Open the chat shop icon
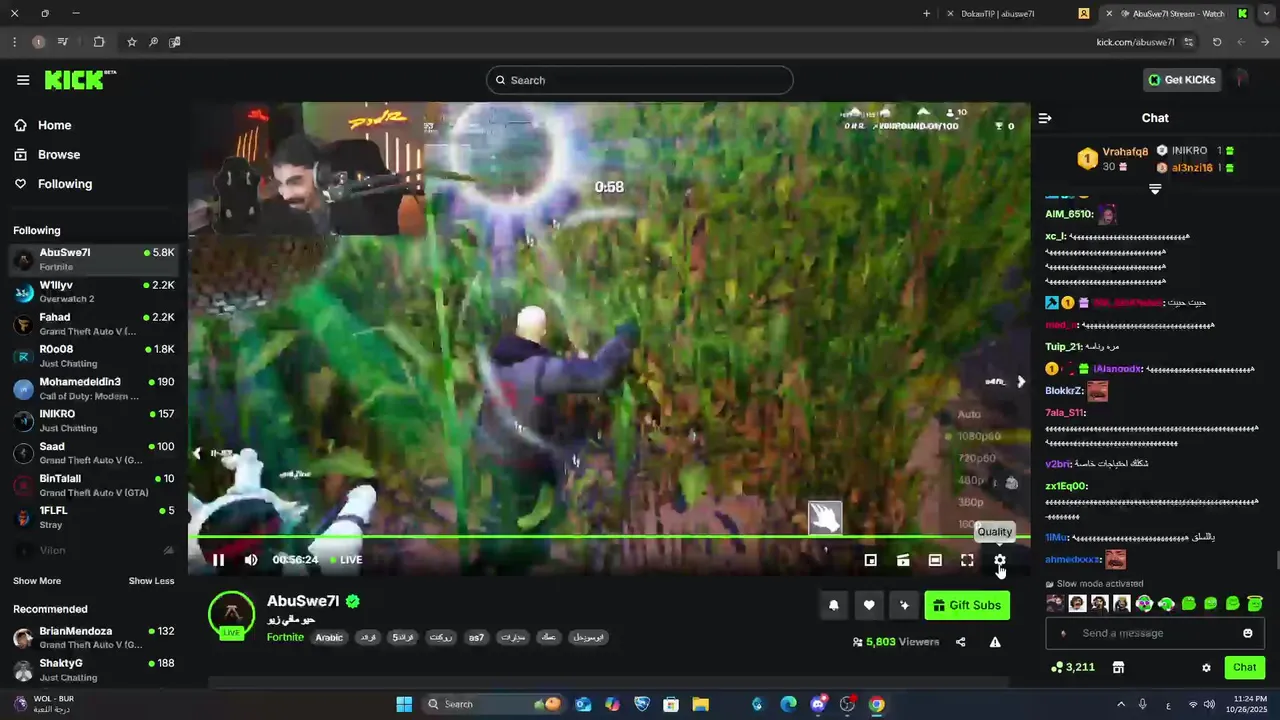This screenshot has height=720, width=1280. click(1118, 667)
